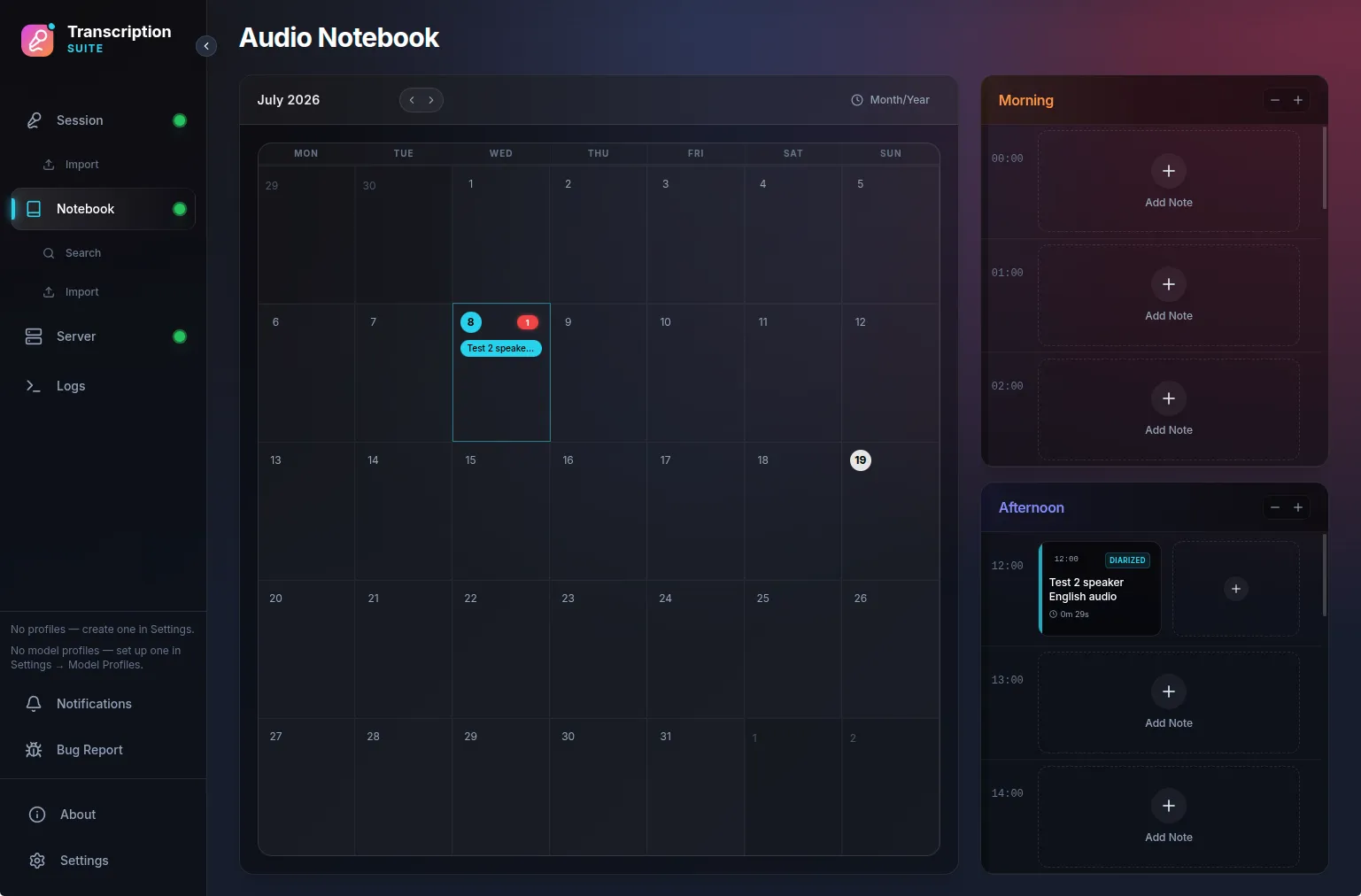Click the red badge showing 1 on July 8

point(528,322)
